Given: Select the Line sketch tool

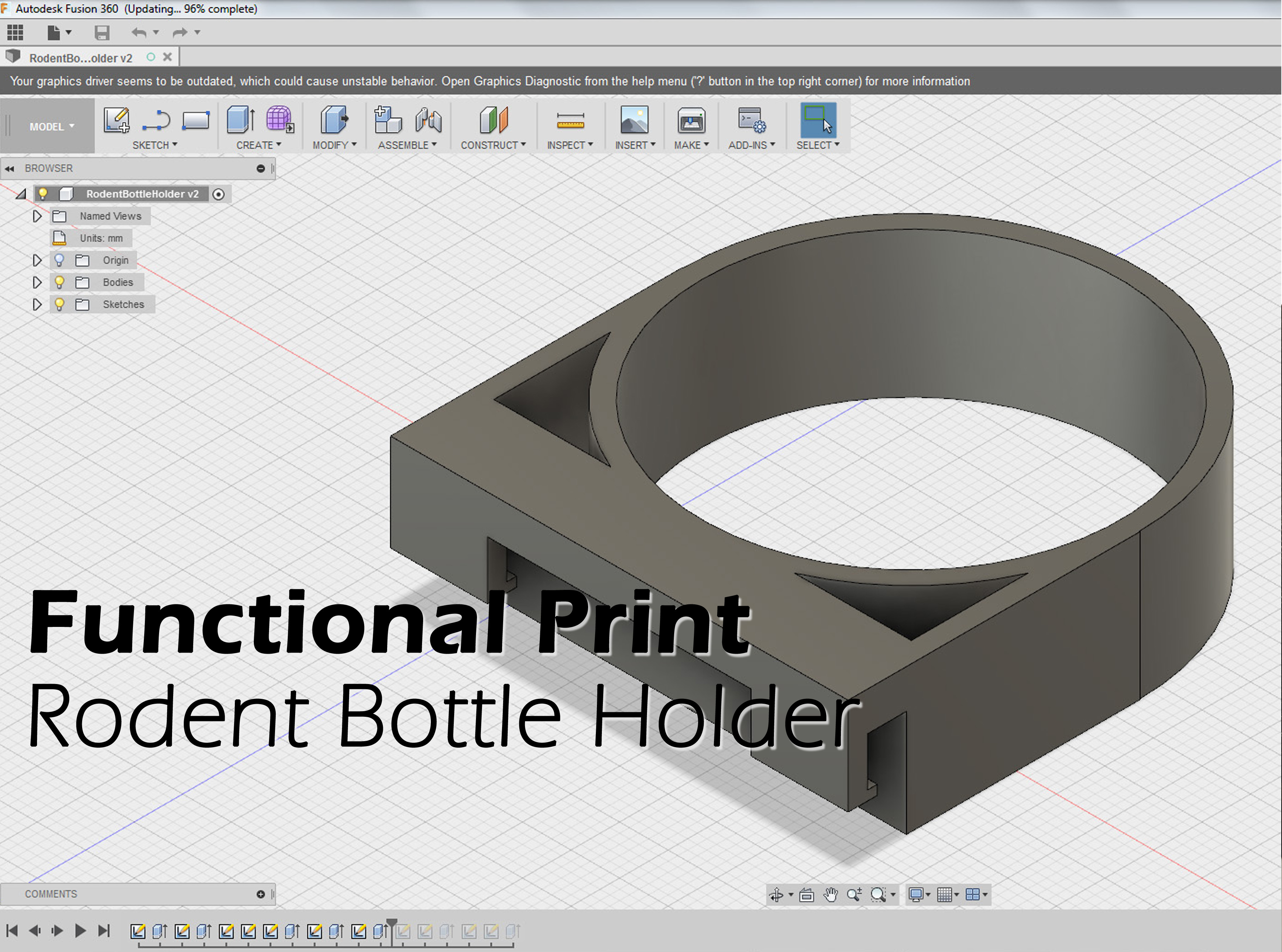Looking at the screenshot, I should (x=156, y=120).
